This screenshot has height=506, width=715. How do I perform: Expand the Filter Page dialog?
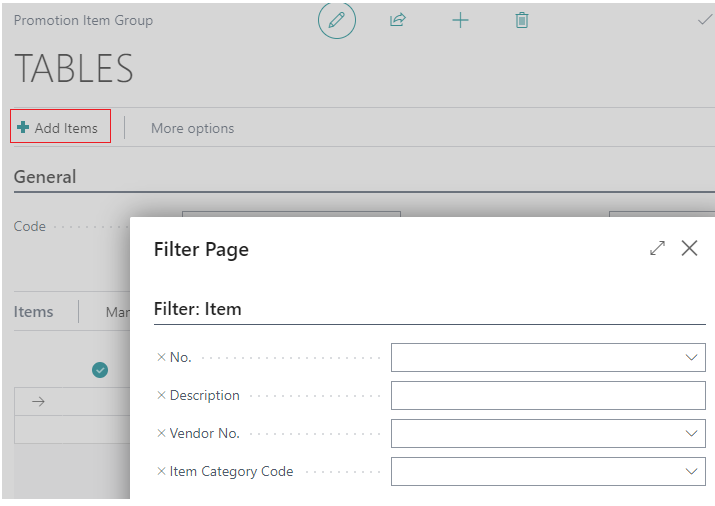(657, 248)
